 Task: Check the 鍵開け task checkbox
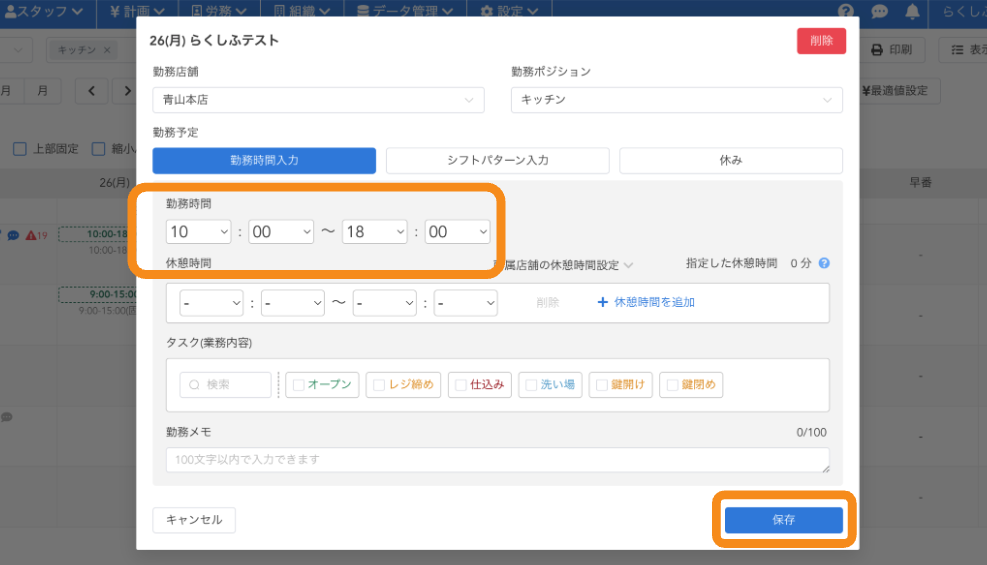pos(602,385)
